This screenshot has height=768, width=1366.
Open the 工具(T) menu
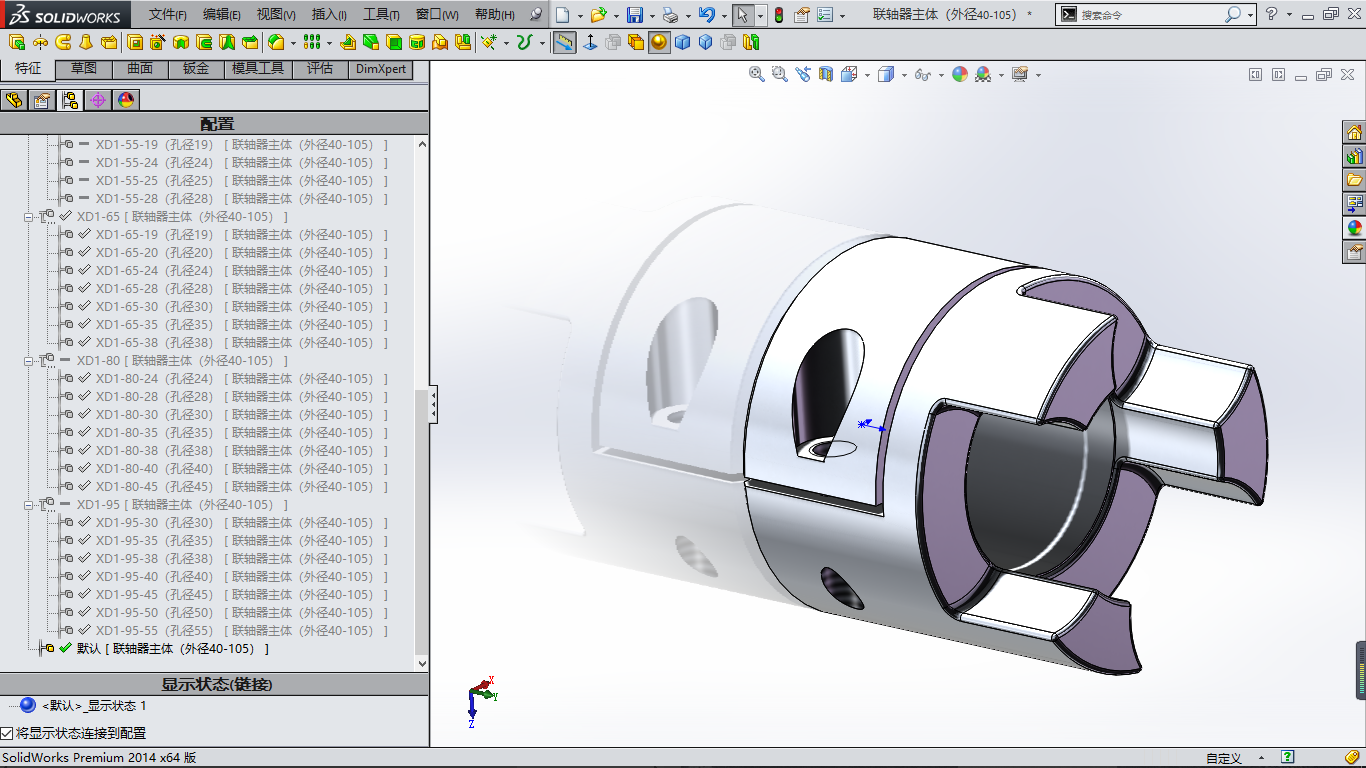[x=381, y=15]
